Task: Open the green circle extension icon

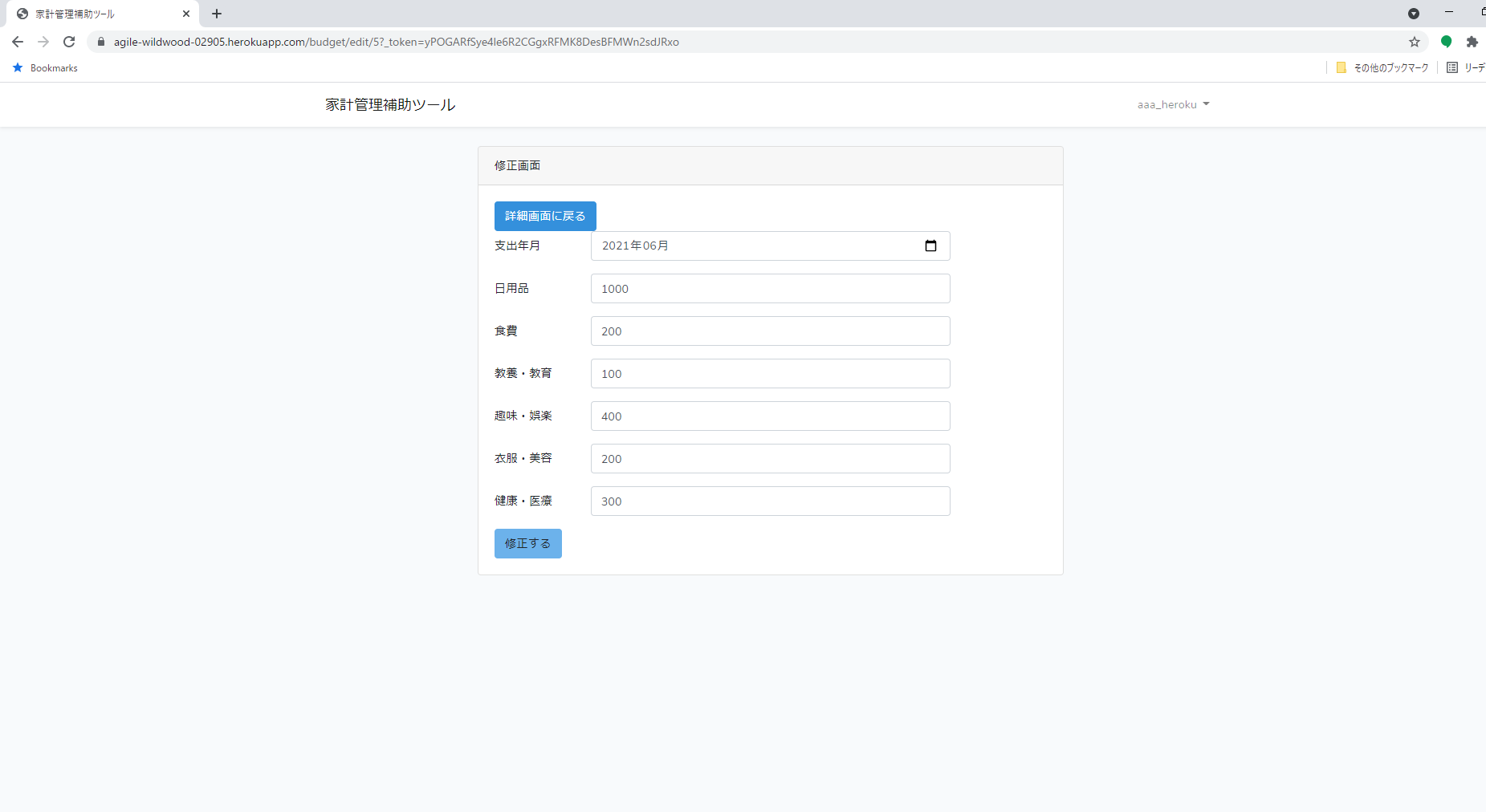Action: (1446, 42)
